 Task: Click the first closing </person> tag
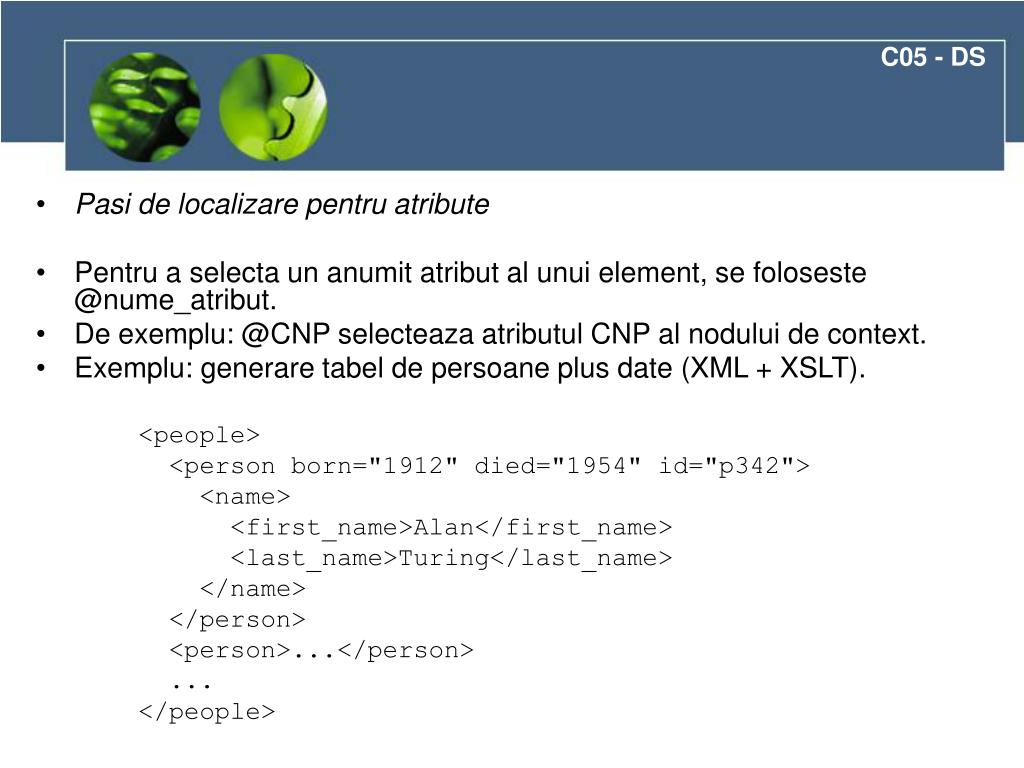coord(238,620)
